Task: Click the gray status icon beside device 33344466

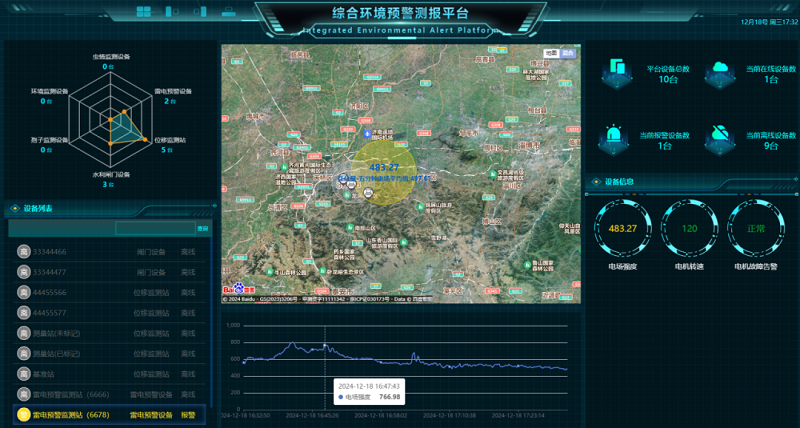Action: (x=23, y=252)
